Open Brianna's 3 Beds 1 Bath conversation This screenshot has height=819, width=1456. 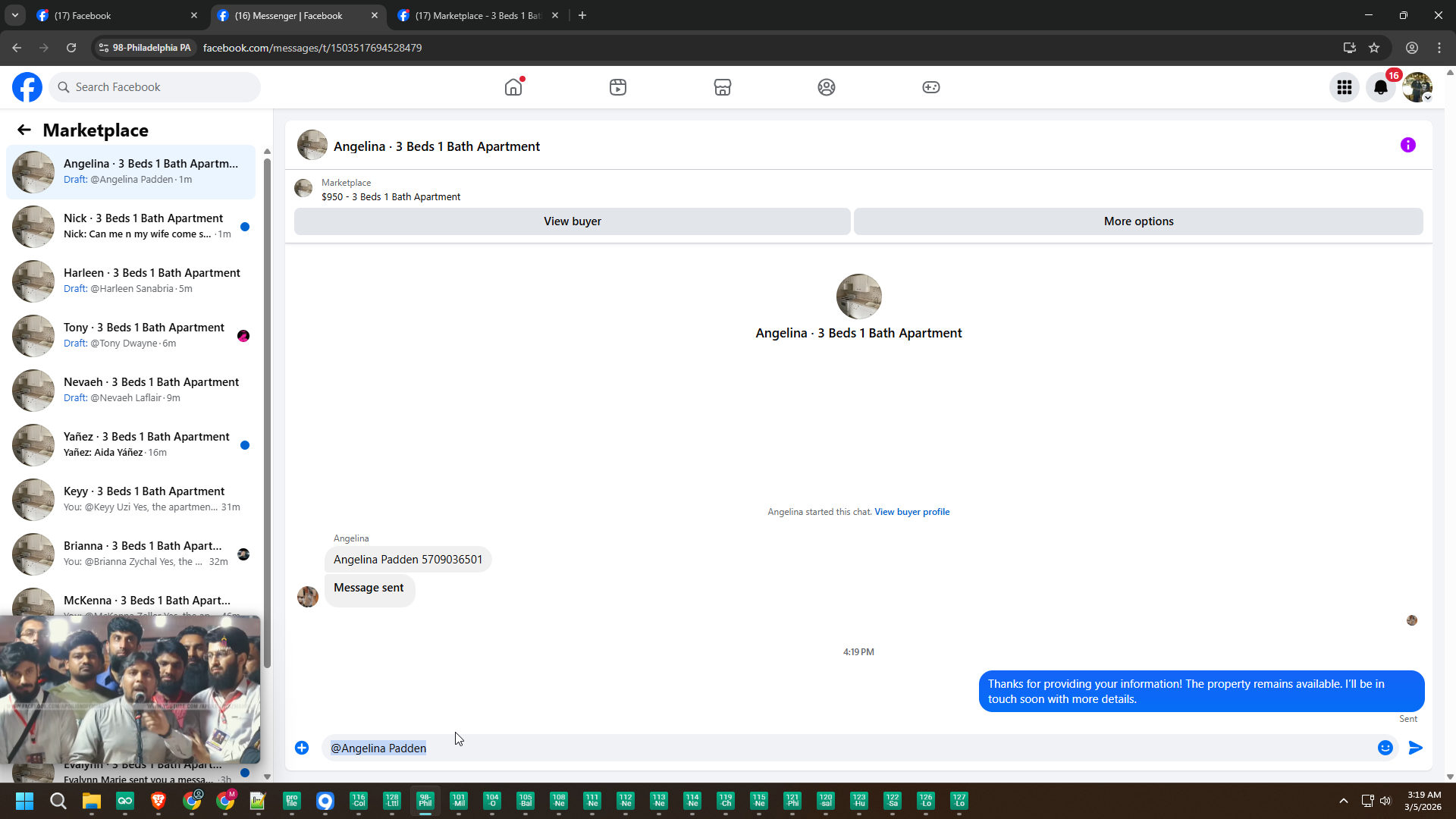[130, 554]
